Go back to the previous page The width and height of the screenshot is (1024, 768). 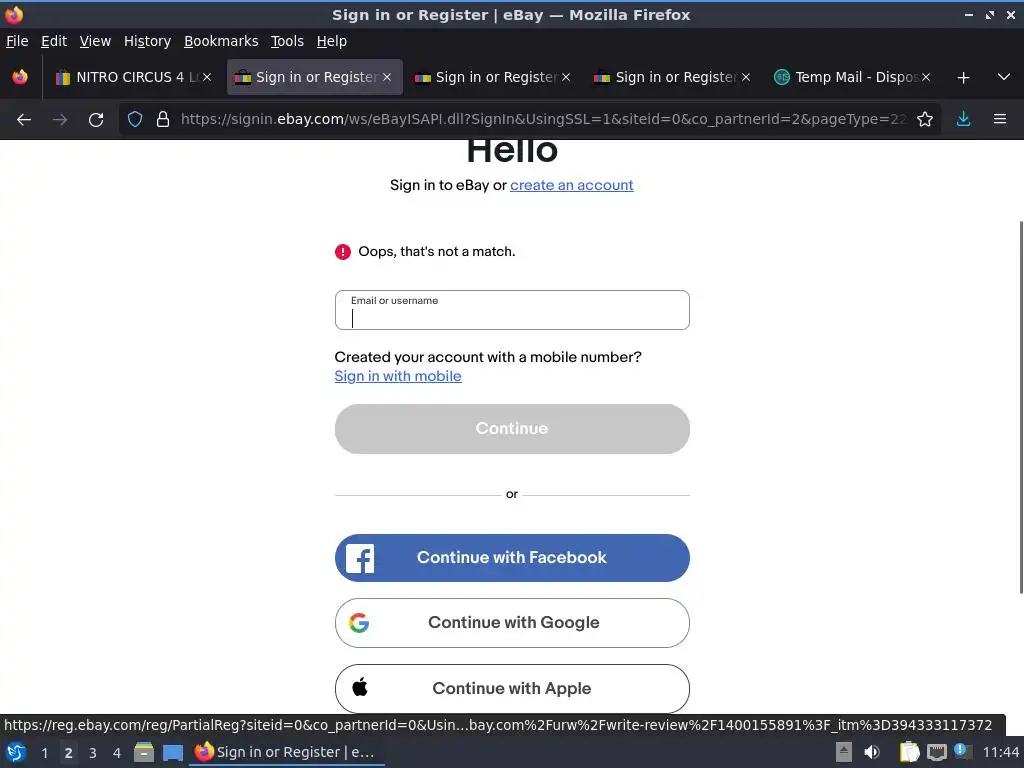point(24,120)
